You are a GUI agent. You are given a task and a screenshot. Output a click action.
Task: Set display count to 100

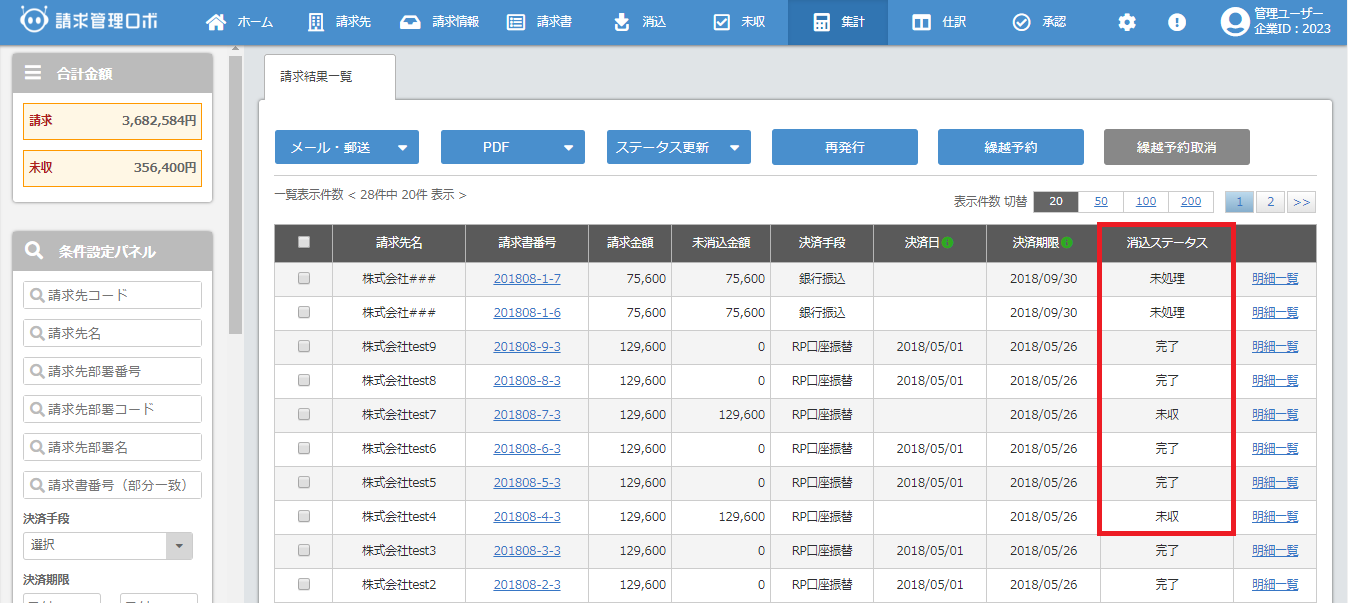(x=1146, y=201)
